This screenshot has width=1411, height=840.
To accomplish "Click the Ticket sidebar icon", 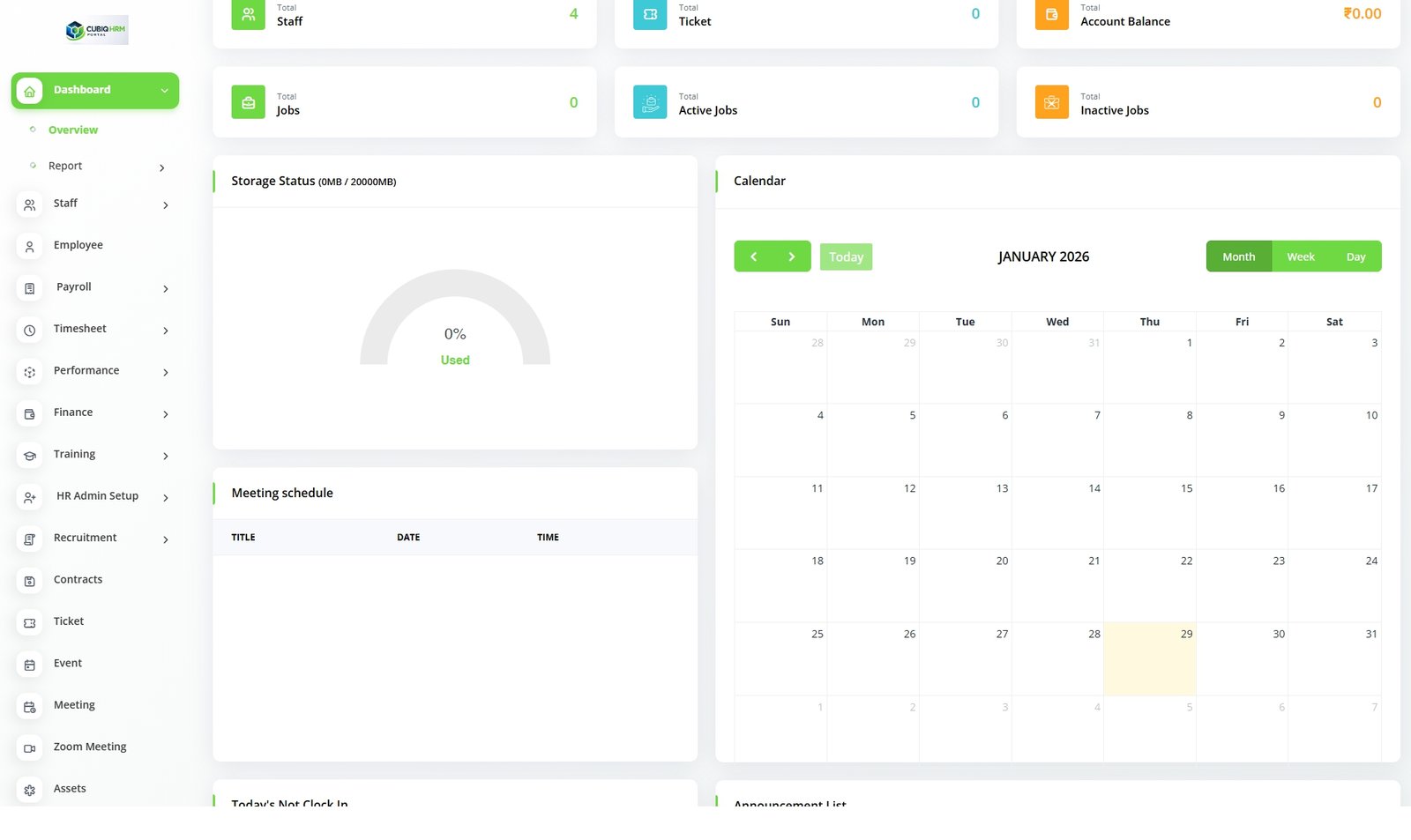I will coord(29,623).
